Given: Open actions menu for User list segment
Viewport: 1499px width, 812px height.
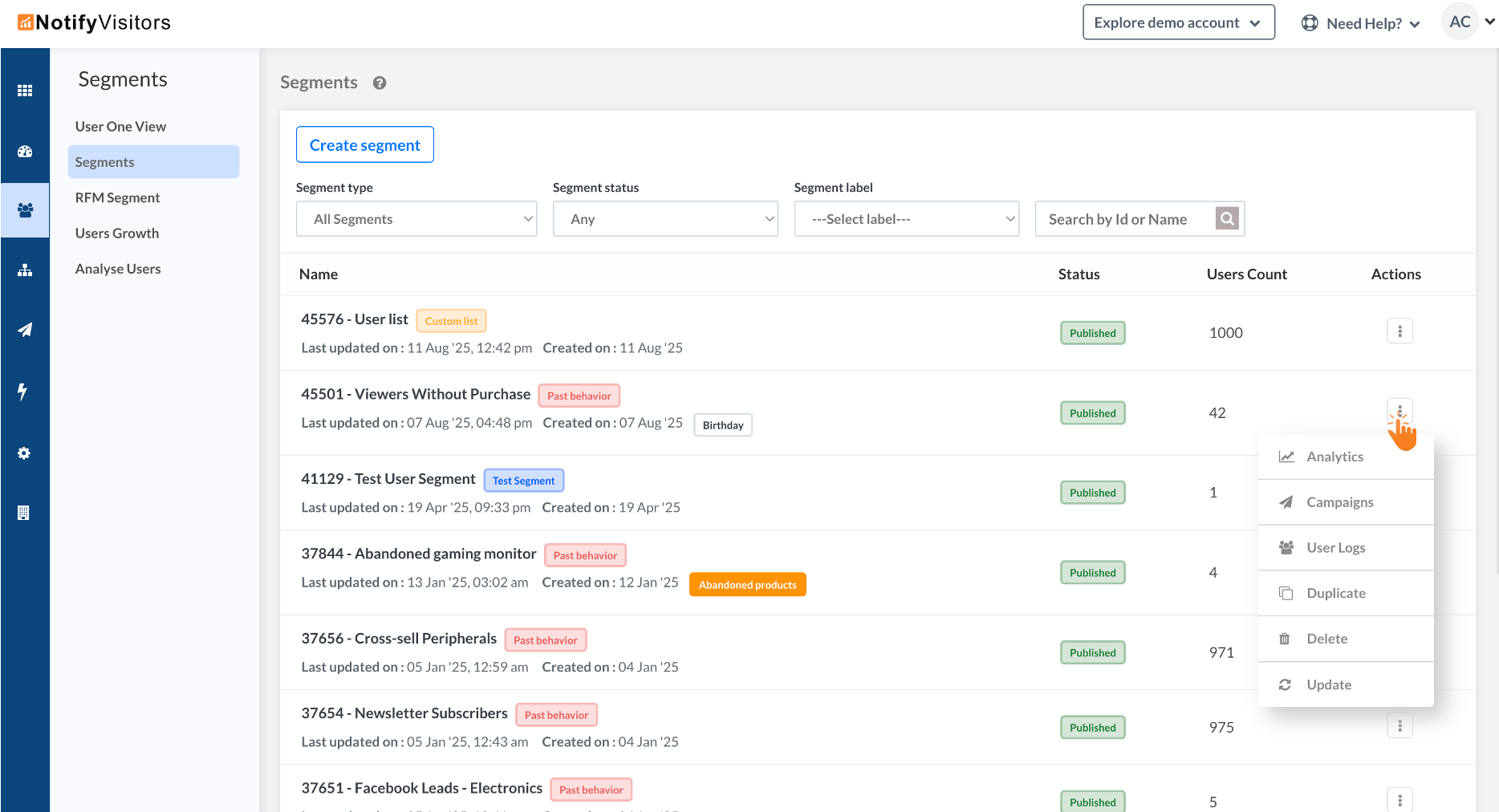Looking at the screenshot, I should pos(1399,331).
